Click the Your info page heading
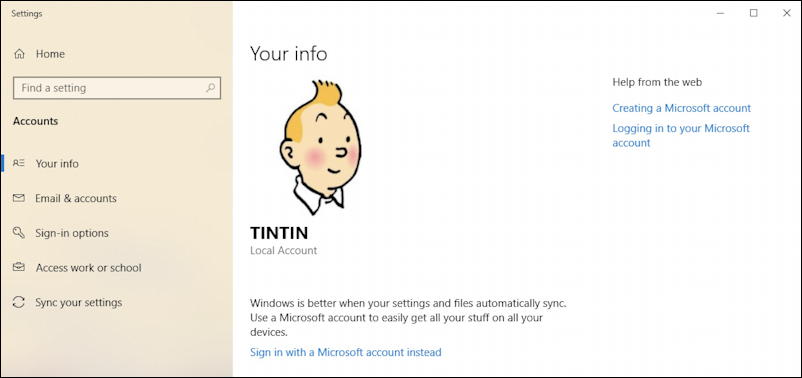 [288, 54]
